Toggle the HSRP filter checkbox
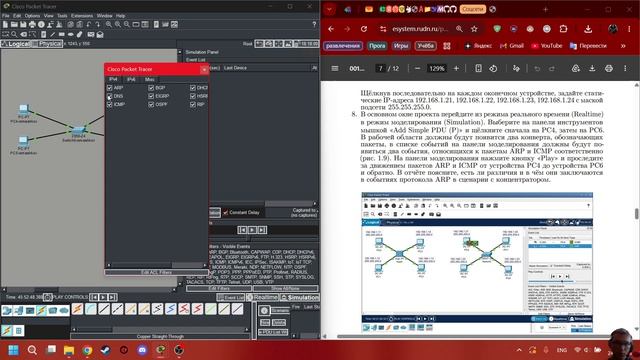 193,96
